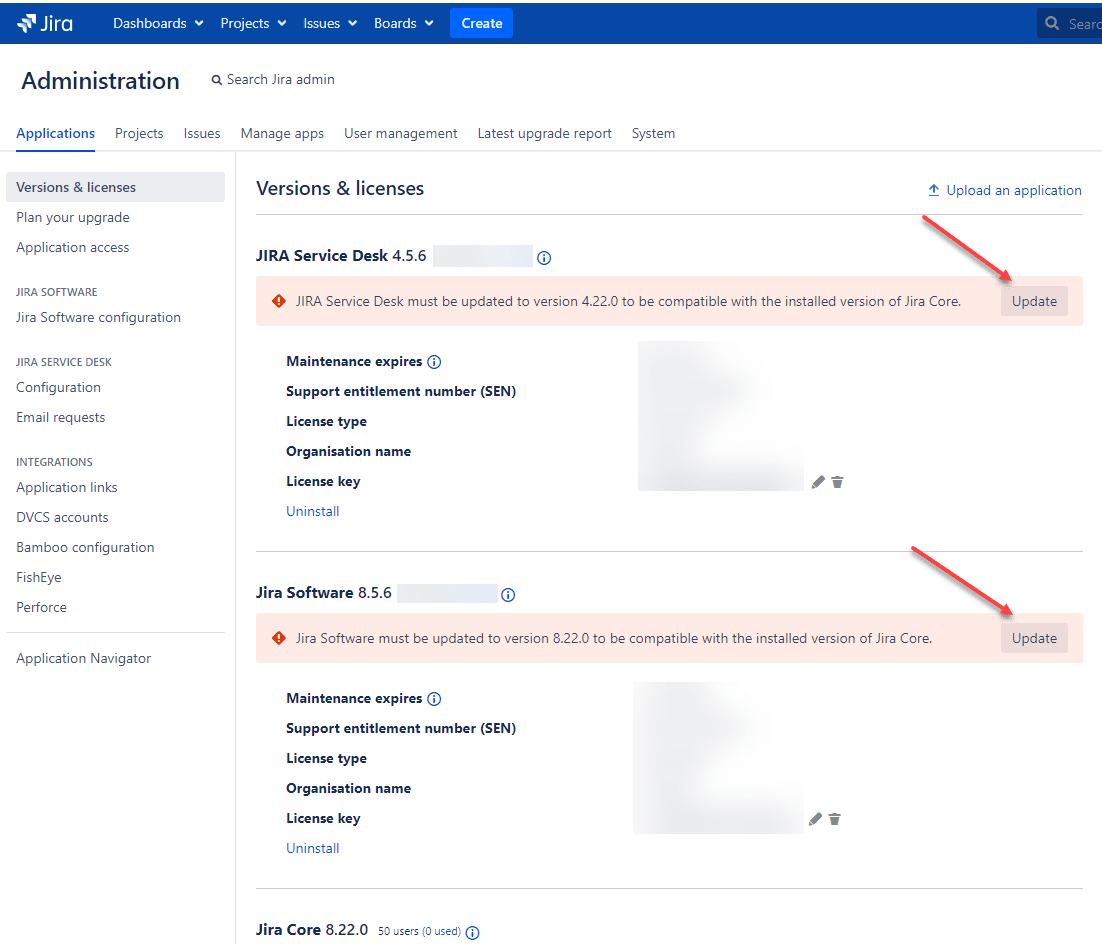1102x944 pixels.
Task: Click the Jira logo in the header
Action: pos(45,23)
